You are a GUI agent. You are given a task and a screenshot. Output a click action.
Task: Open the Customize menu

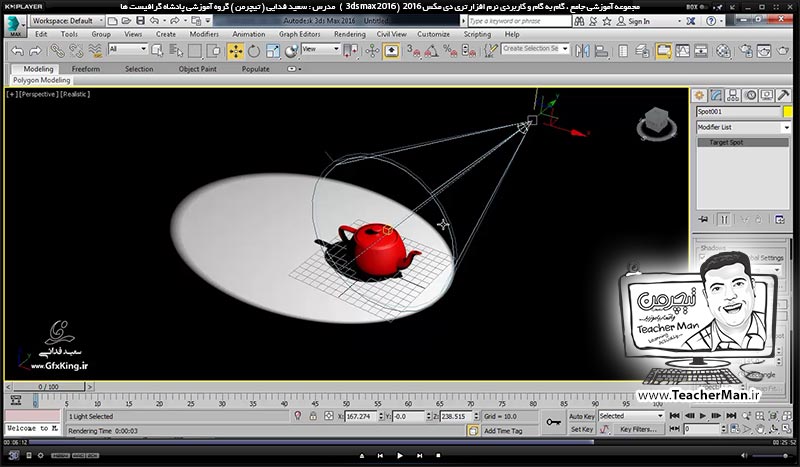pyautogui.click(x=433, y=34)
